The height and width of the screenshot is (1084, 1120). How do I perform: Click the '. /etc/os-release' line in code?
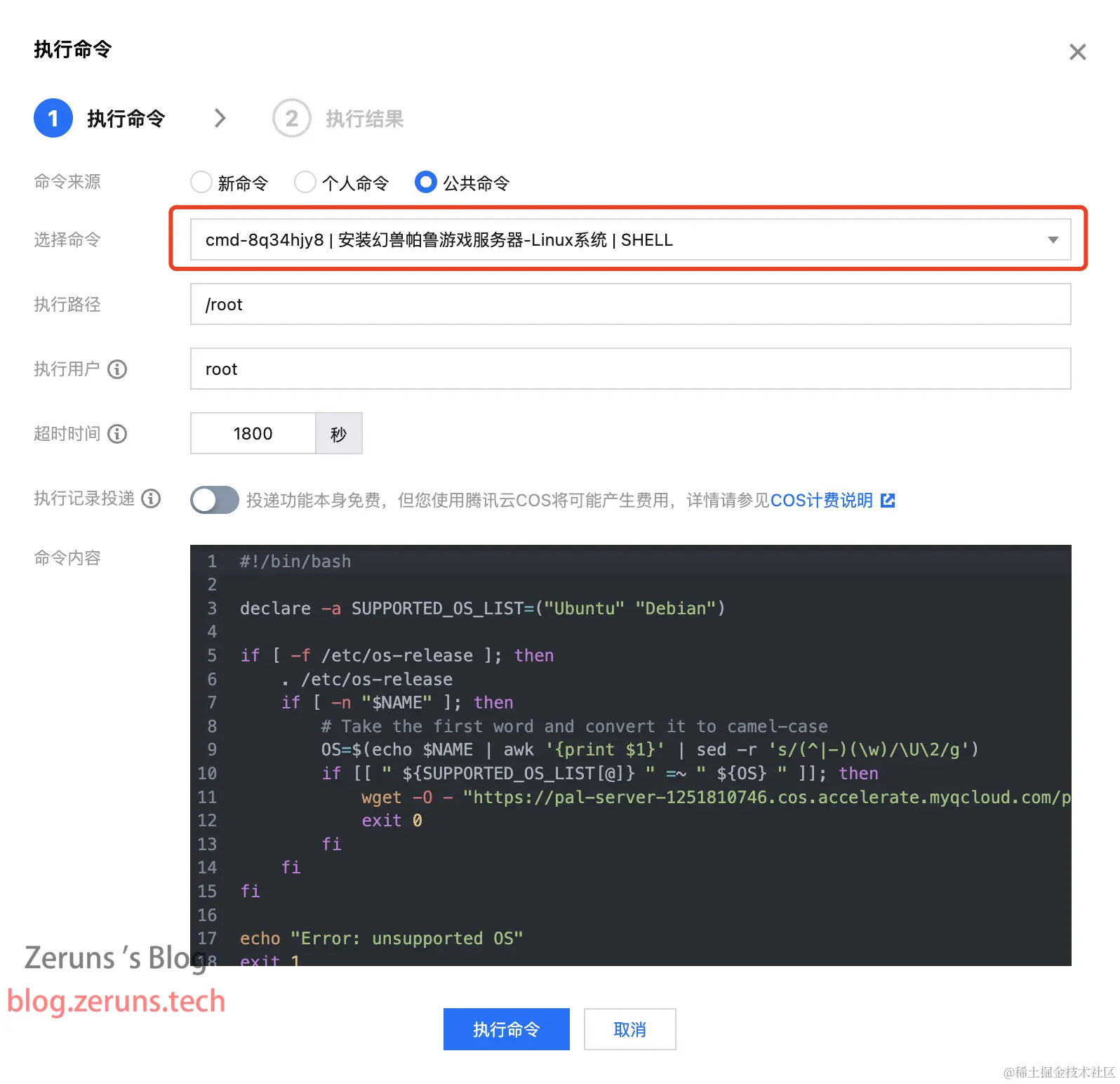click(x=367, y=679)
